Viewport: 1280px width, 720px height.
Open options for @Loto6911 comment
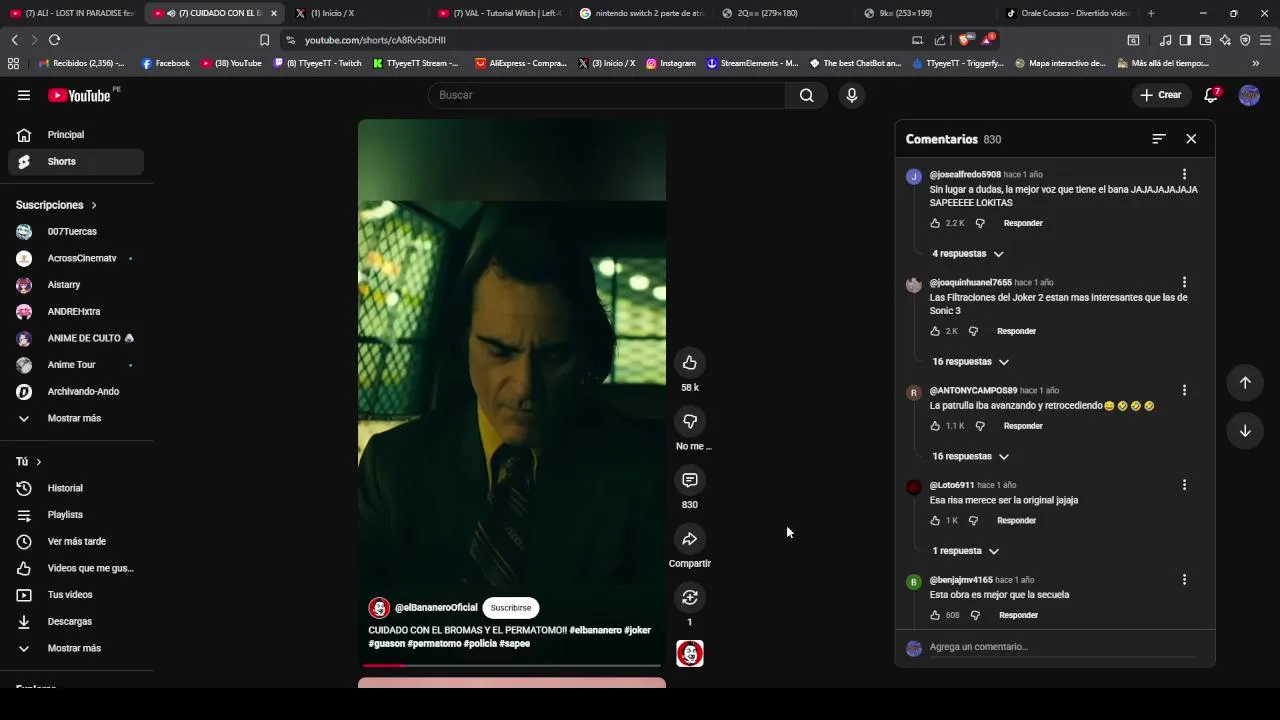point(1184,485)
